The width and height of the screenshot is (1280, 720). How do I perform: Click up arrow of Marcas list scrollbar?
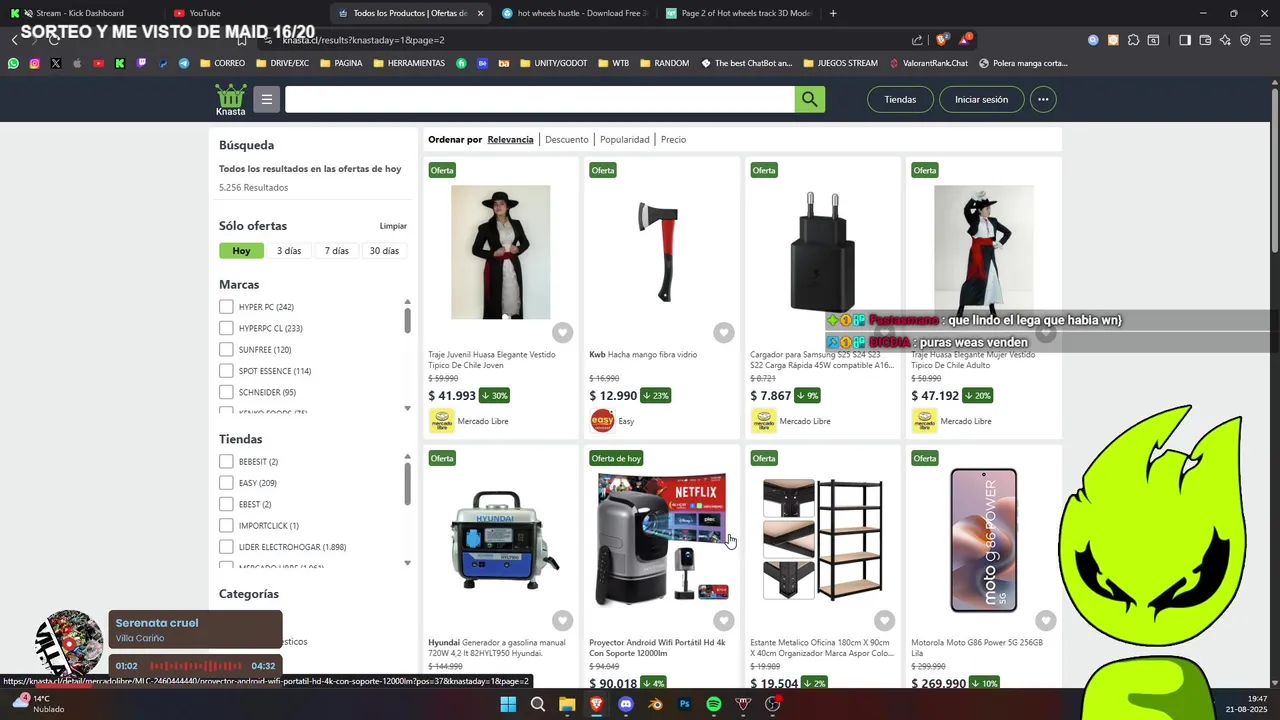[x=407, y=301]
